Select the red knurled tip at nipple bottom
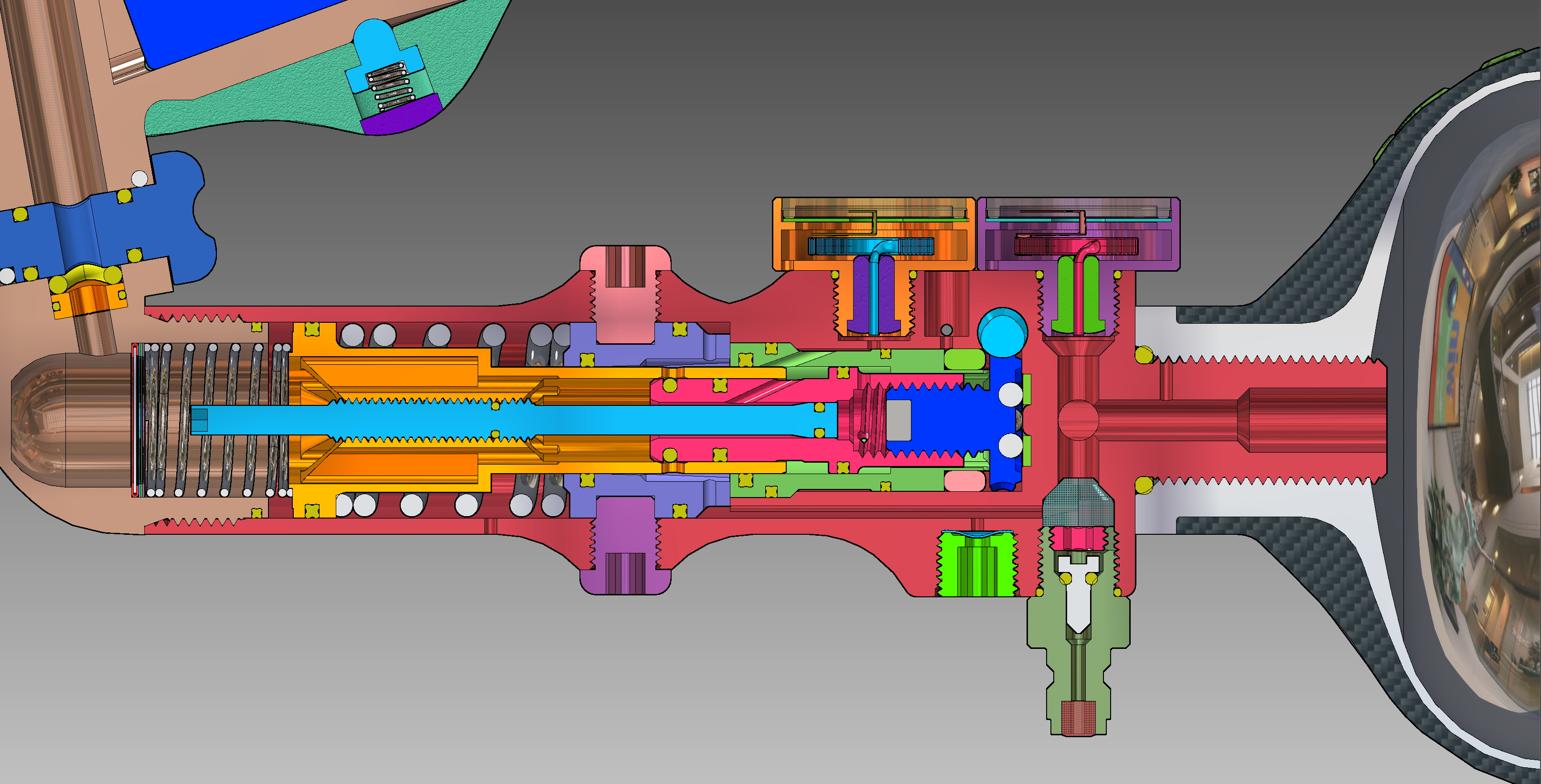 pos(1078,718)
